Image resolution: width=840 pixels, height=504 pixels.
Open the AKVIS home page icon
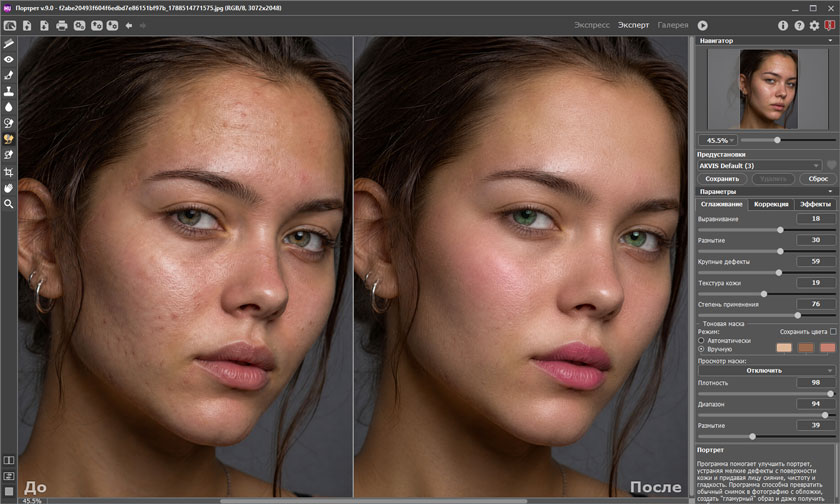[10, 26]
